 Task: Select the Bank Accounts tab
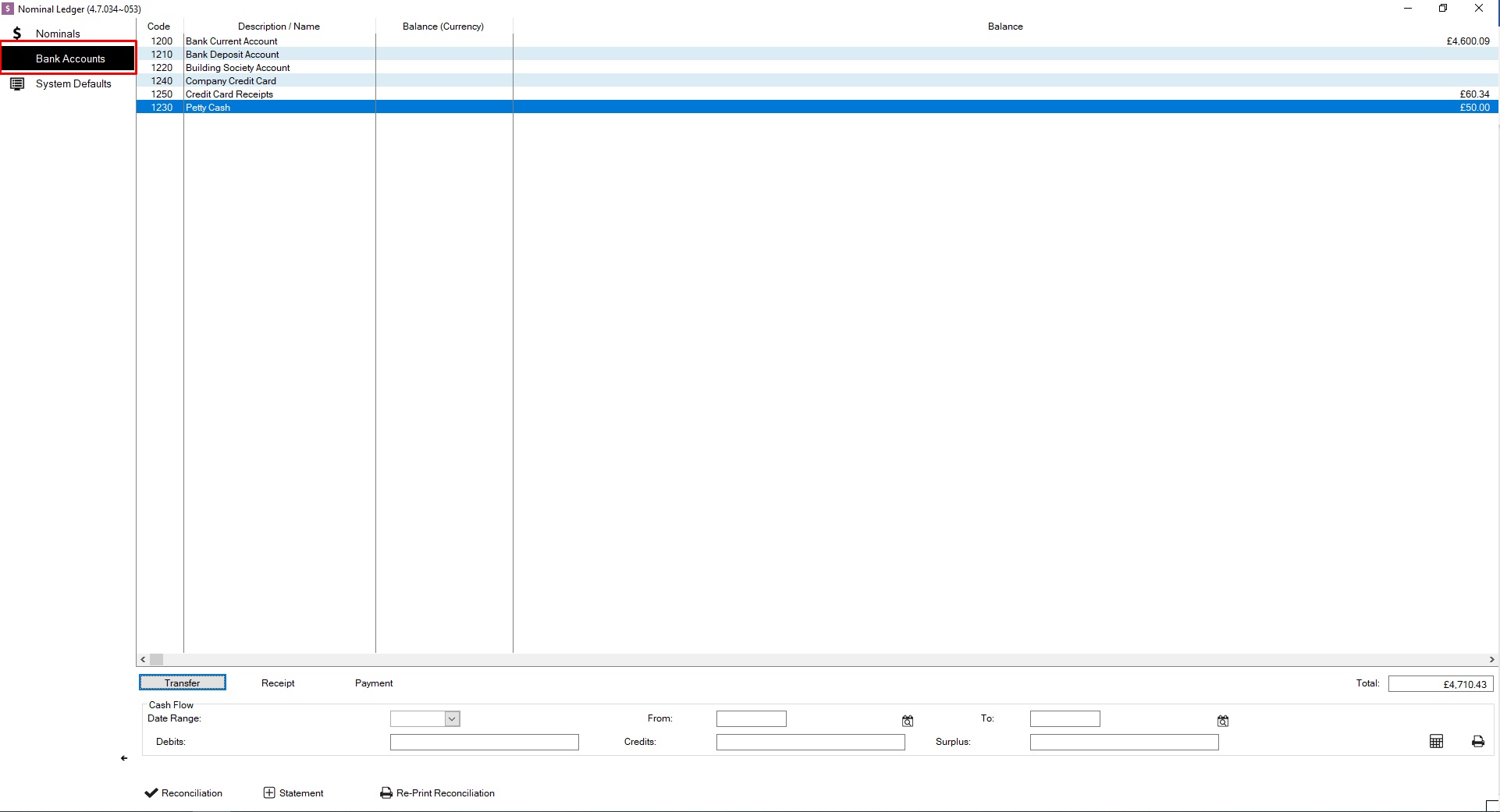tap(69, 59)
